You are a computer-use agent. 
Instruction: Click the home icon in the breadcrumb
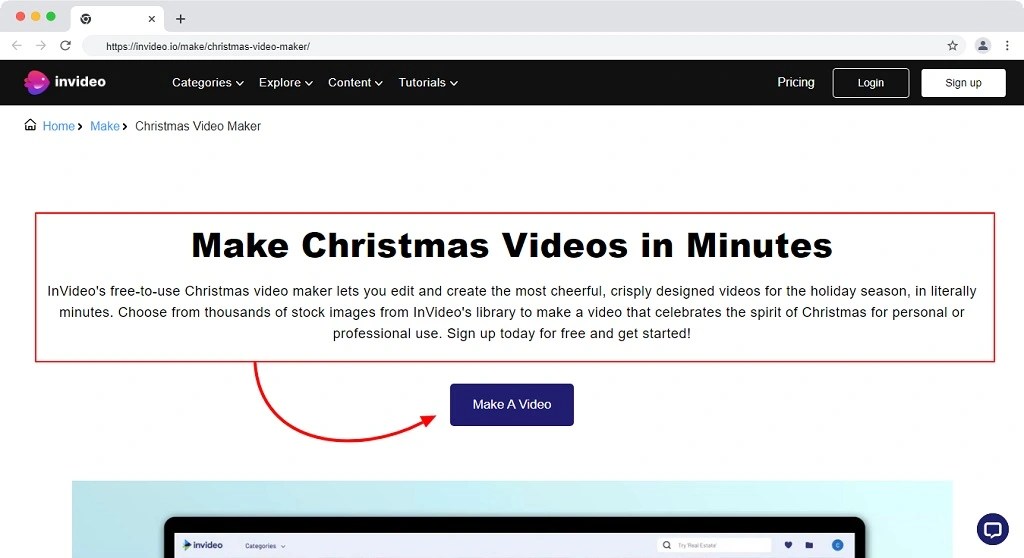pyautogui.click(x=30, y=125)
